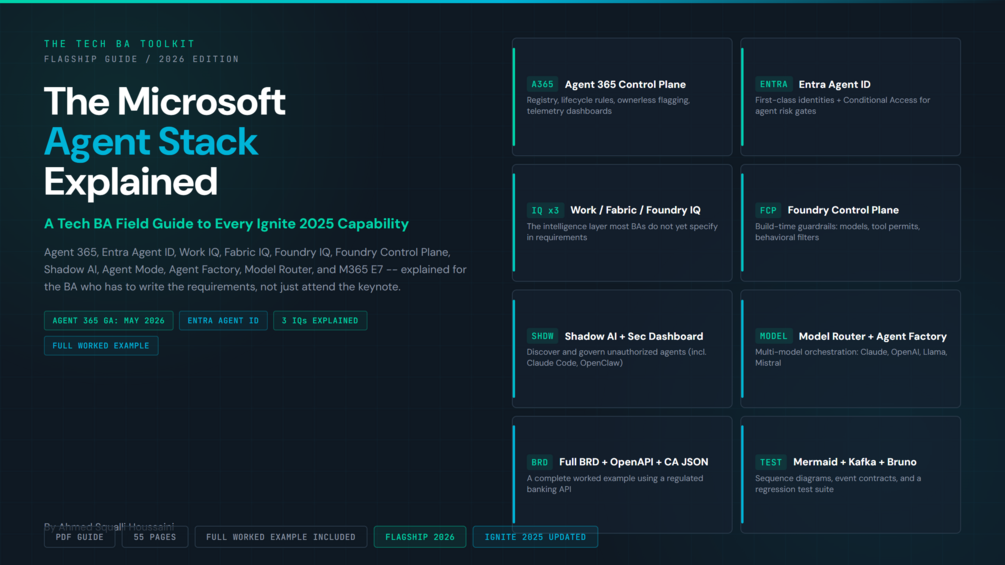Select the IQ x3 badge
The width and height of the screenshot is (1005, 565).
click(x=545, y=210)
